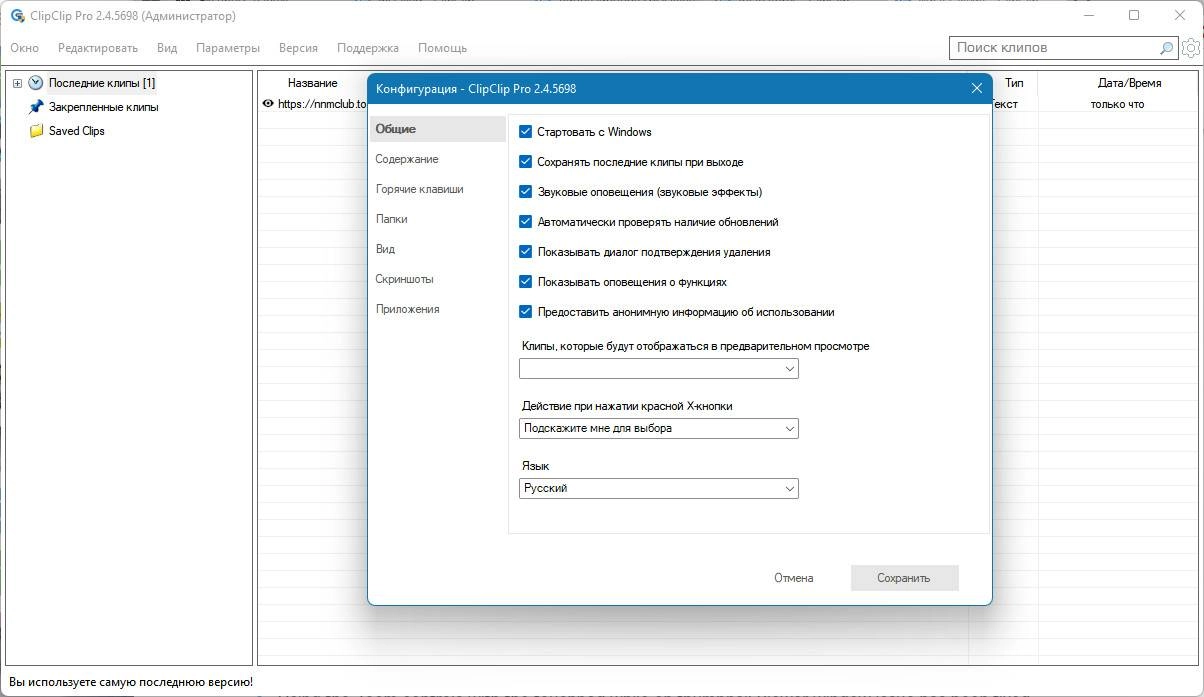Click status text about latest version
This screenshot has width=1204, height=697.
click(x=131, y=683)
